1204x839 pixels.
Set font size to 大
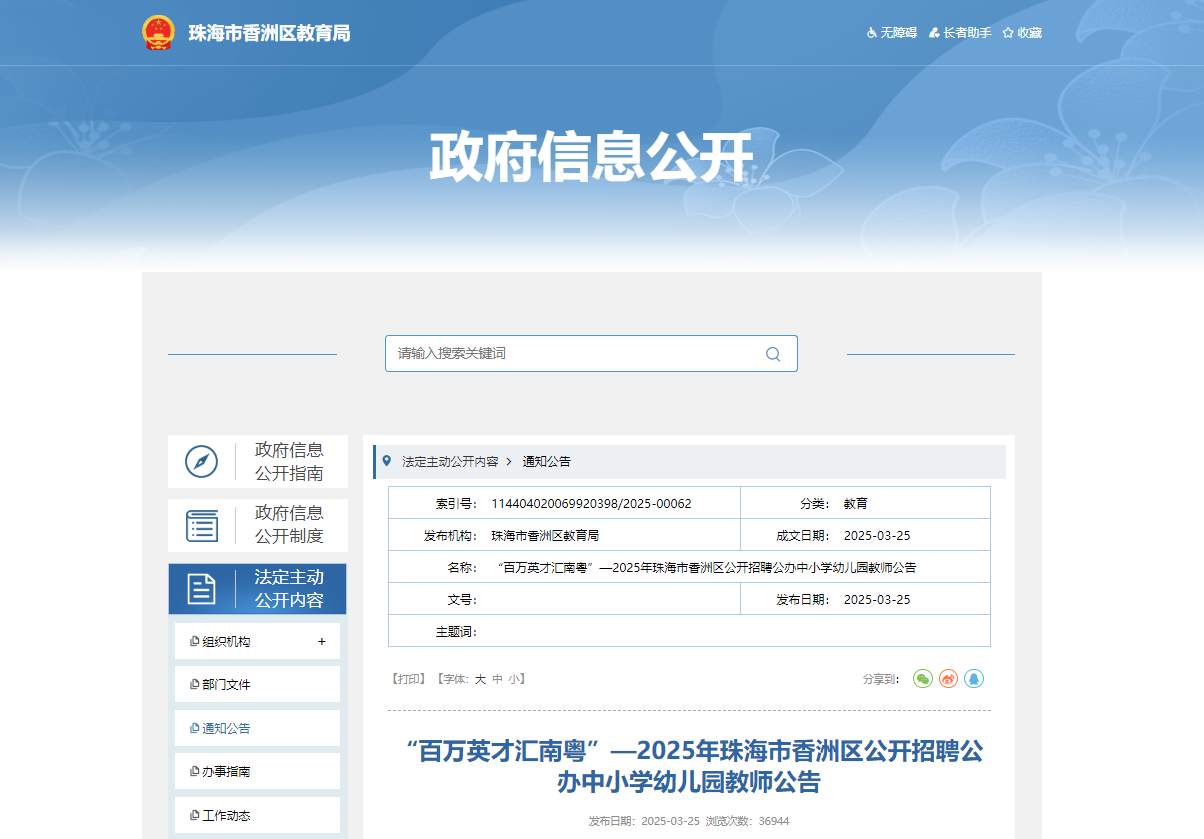coord(480,679)
